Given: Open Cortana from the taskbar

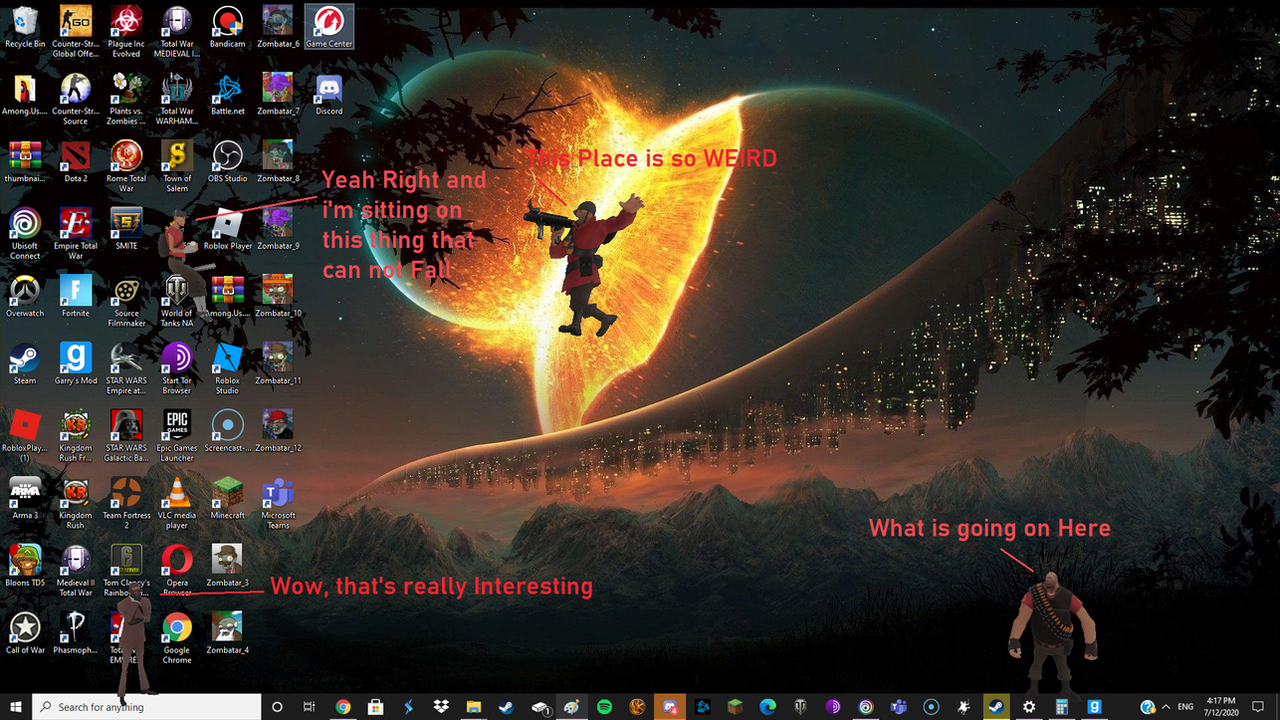Looking at the screenshot, I should coord(278,707).
